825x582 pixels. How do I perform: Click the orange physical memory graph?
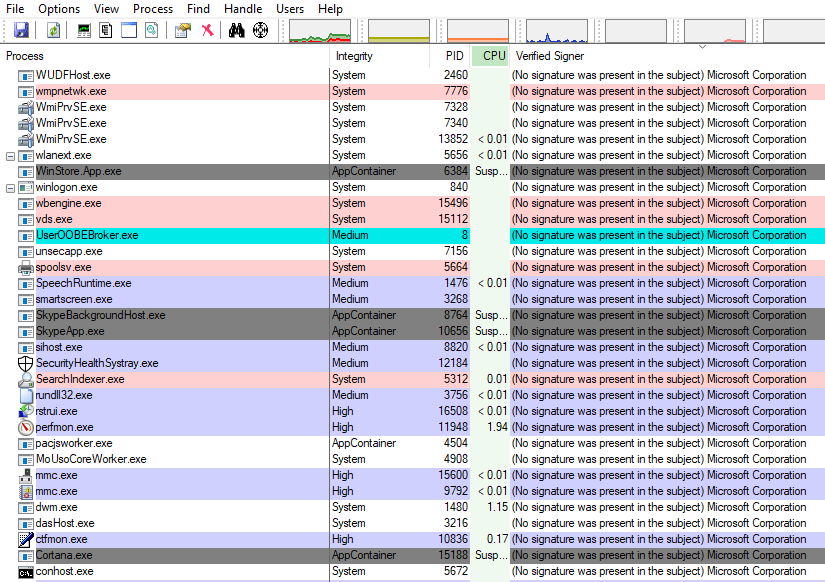(478, 31)
